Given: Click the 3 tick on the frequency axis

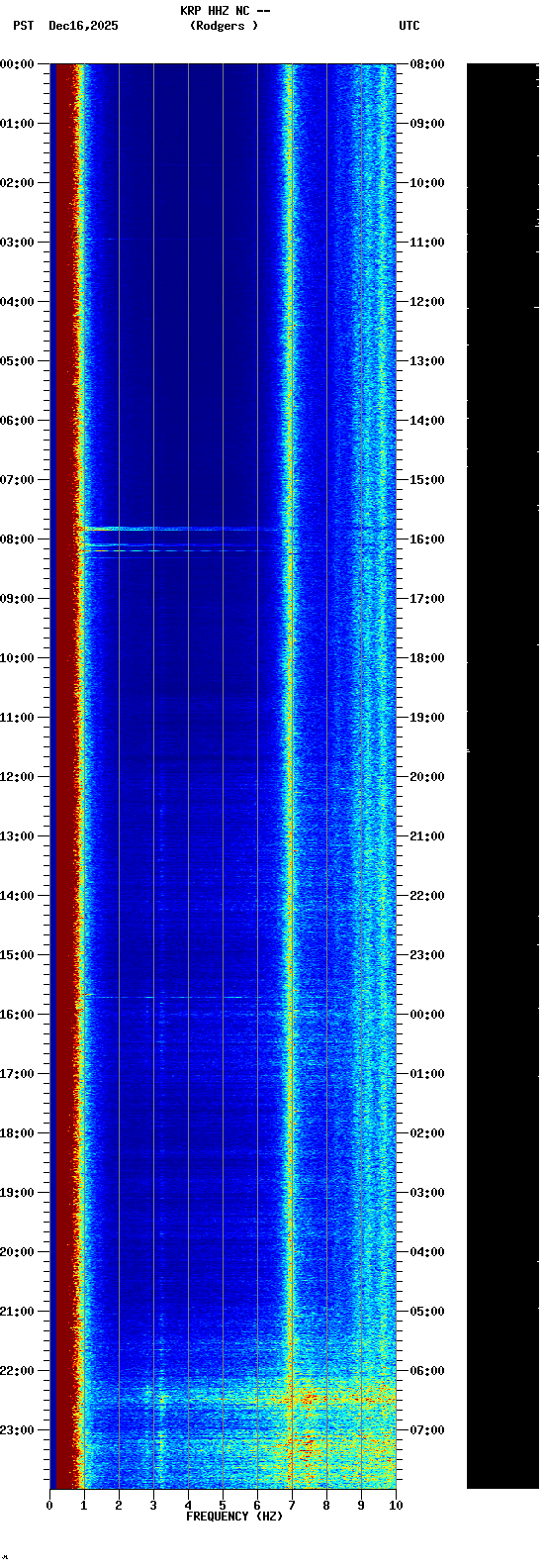Looking at the screenshot, I should (153, 1506).
